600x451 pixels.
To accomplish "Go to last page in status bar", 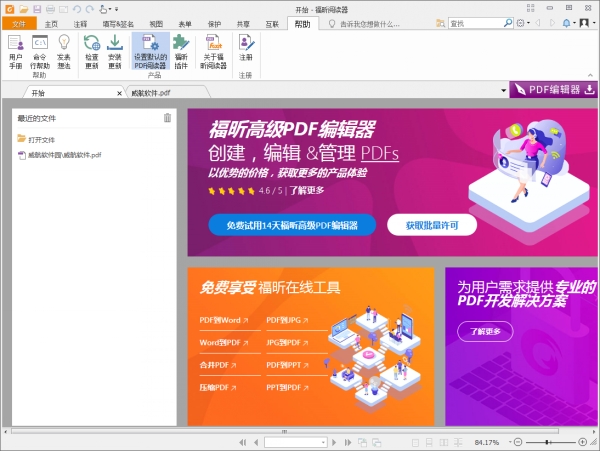I will click(x=347, y=443).
